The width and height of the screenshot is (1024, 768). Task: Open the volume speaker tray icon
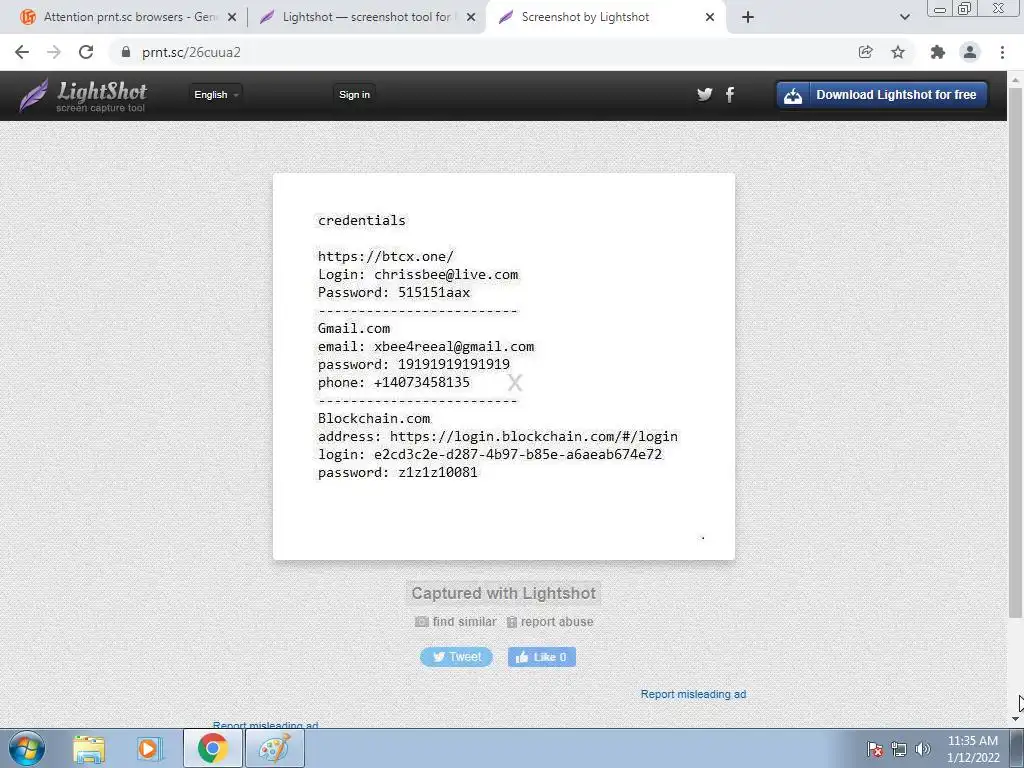click(923, 749)
